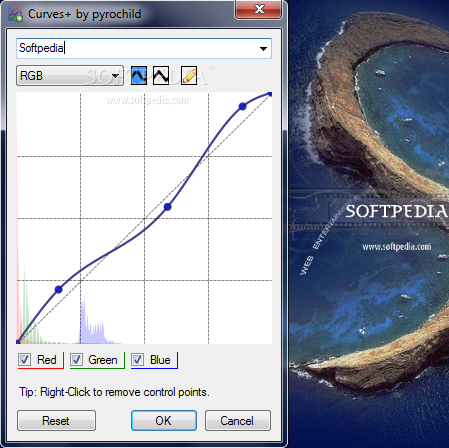Open the RGB channel mode dropdown
The width and height of the screenshot is (449, 448).
(x=70, y=76)
